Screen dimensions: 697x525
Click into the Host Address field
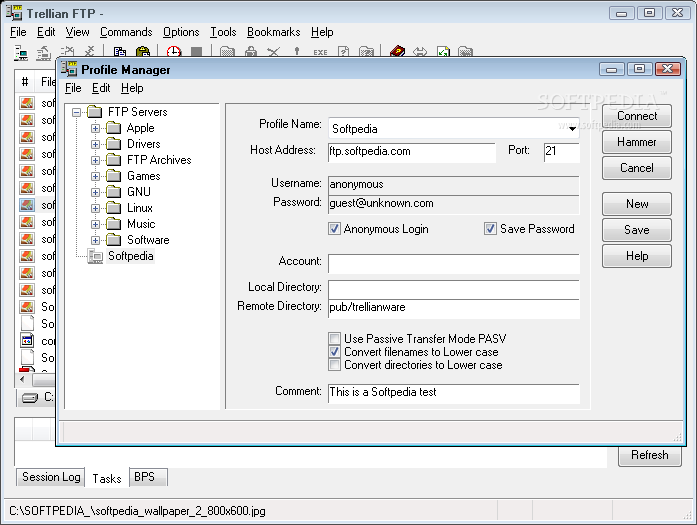(412, 152)
